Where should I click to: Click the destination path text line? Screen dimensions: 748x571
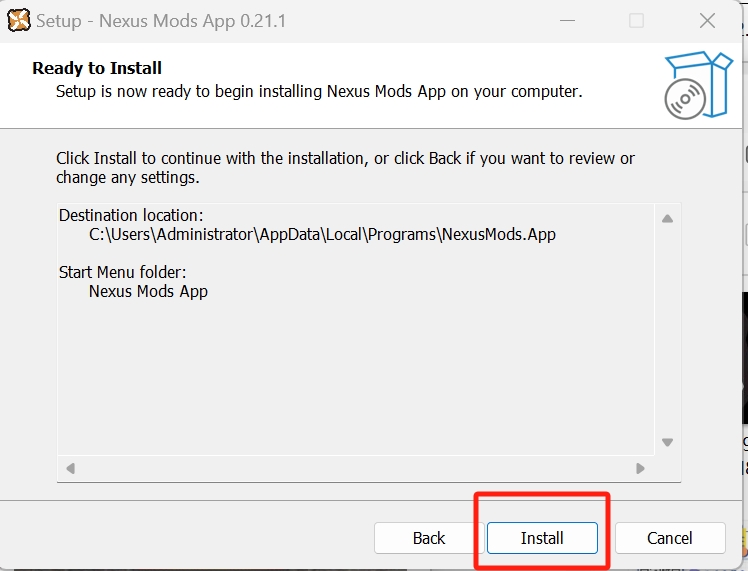pyautogui.click(x=321, y=235)
